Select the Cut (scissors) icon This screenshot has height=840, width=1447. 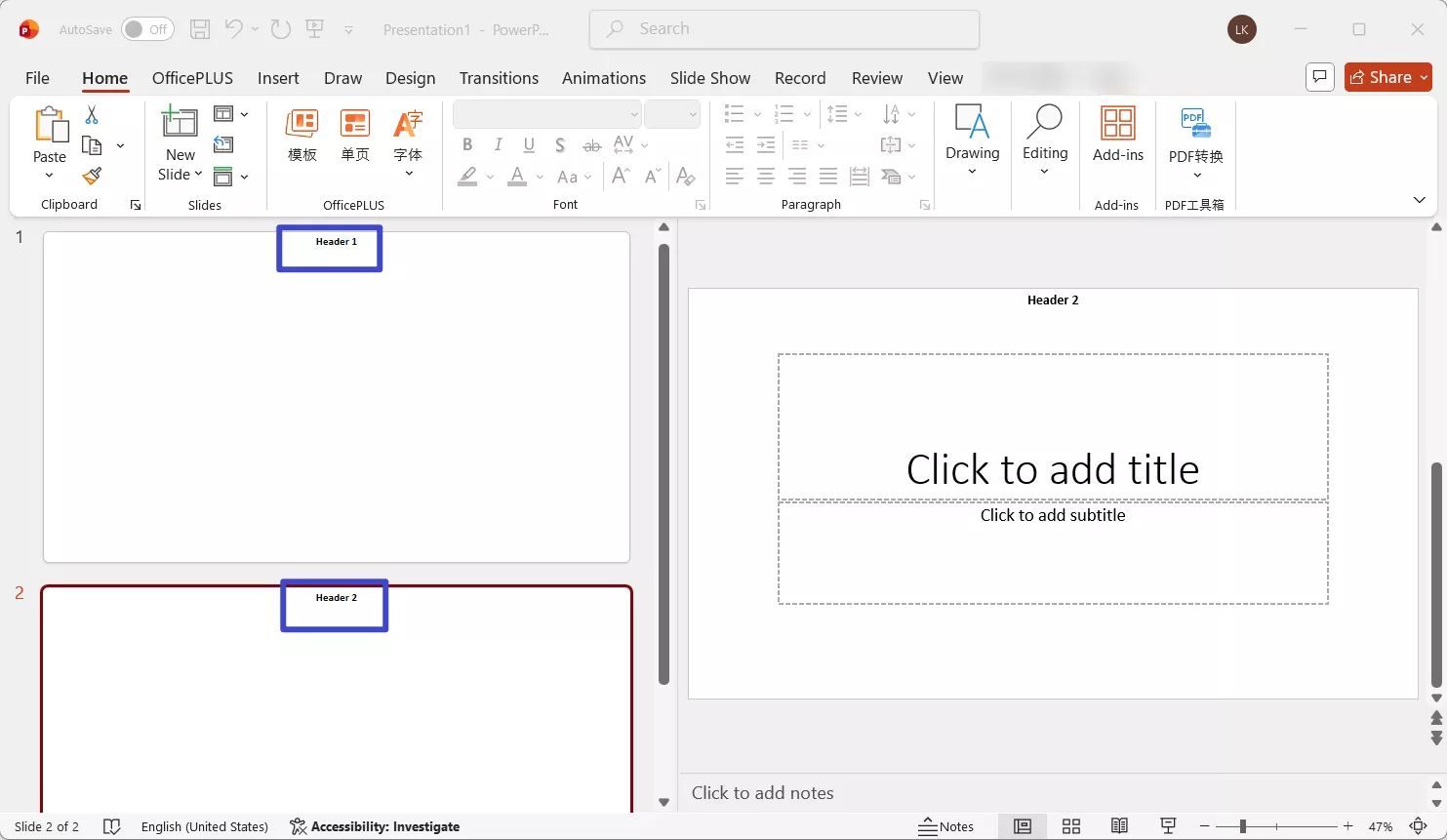(91, 114)
